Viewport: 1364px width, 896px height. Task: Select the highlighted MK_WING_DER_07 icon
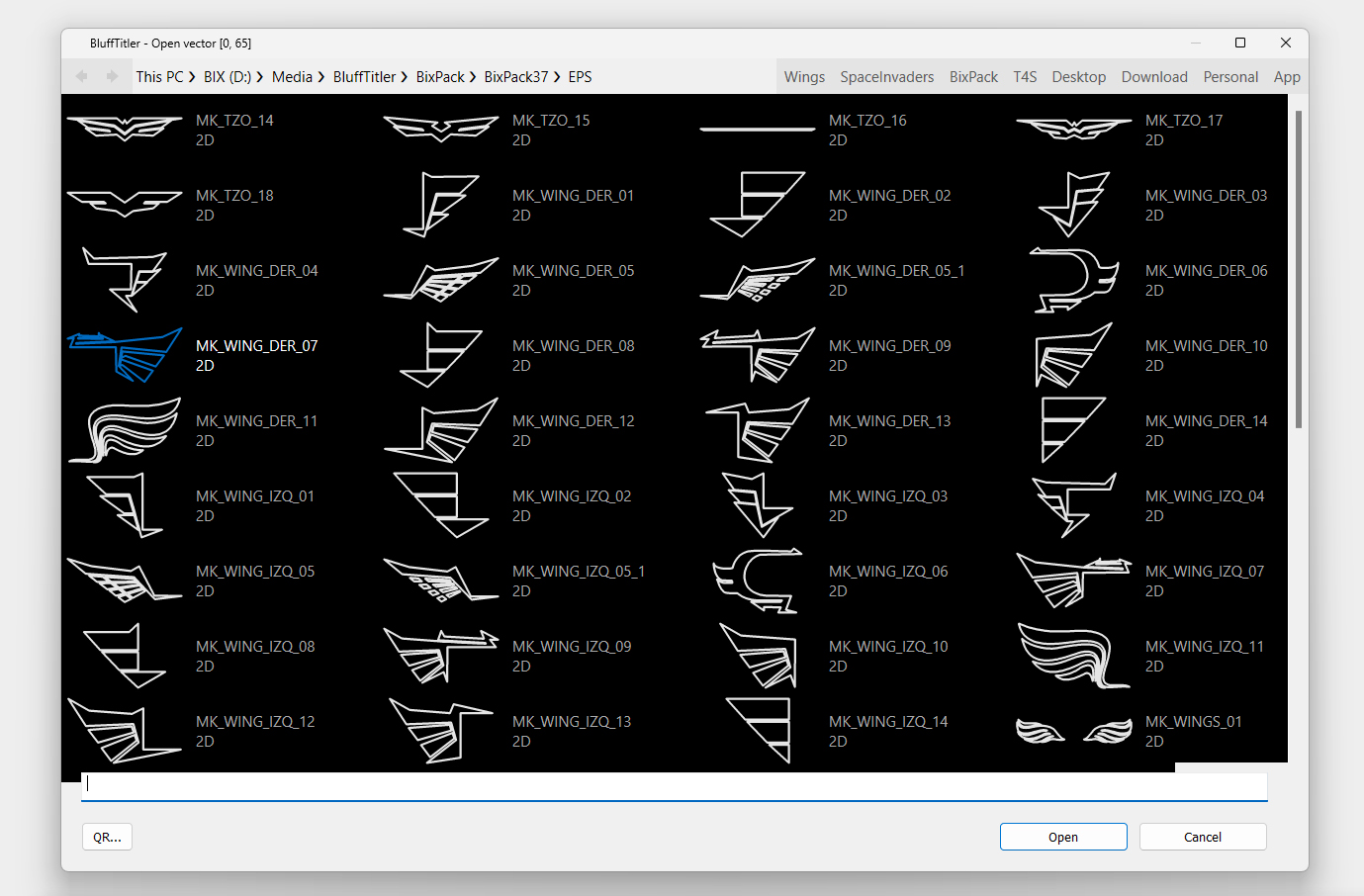click(125, 355)
